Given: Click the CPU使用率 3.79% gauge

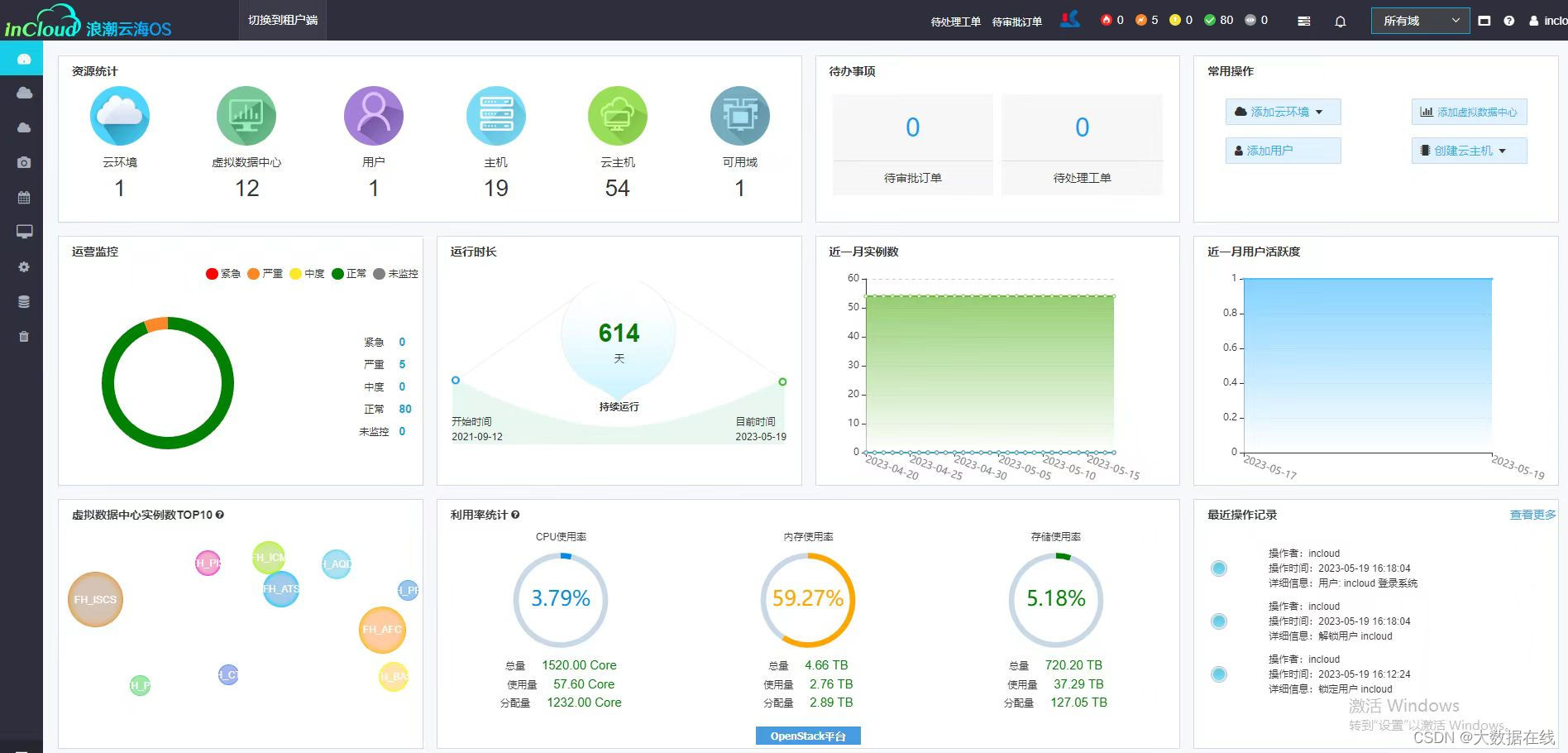Looking at the screenshot, I should tap(561, 600).
